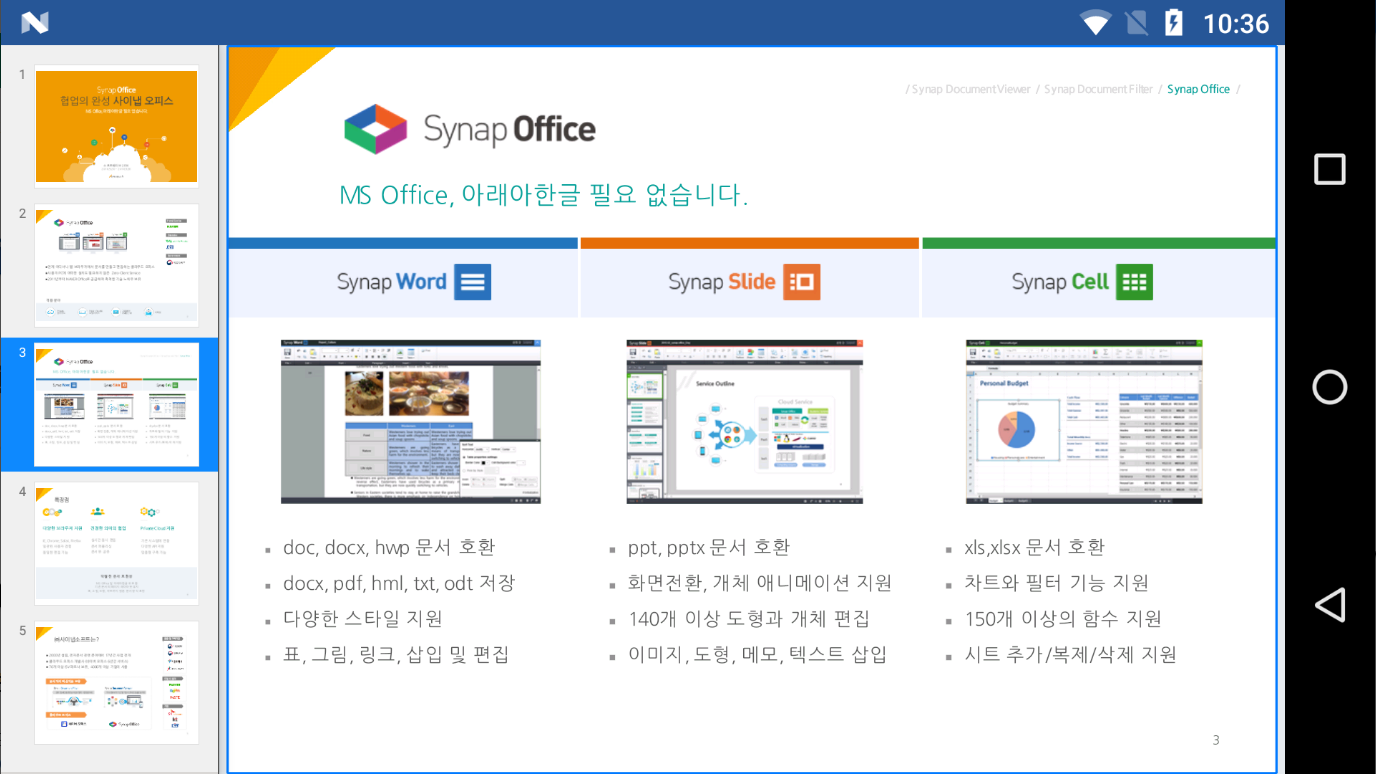Select slide 3 thumbnail in sidebar
The image size is (1376, 774).
tap(116, 404)
